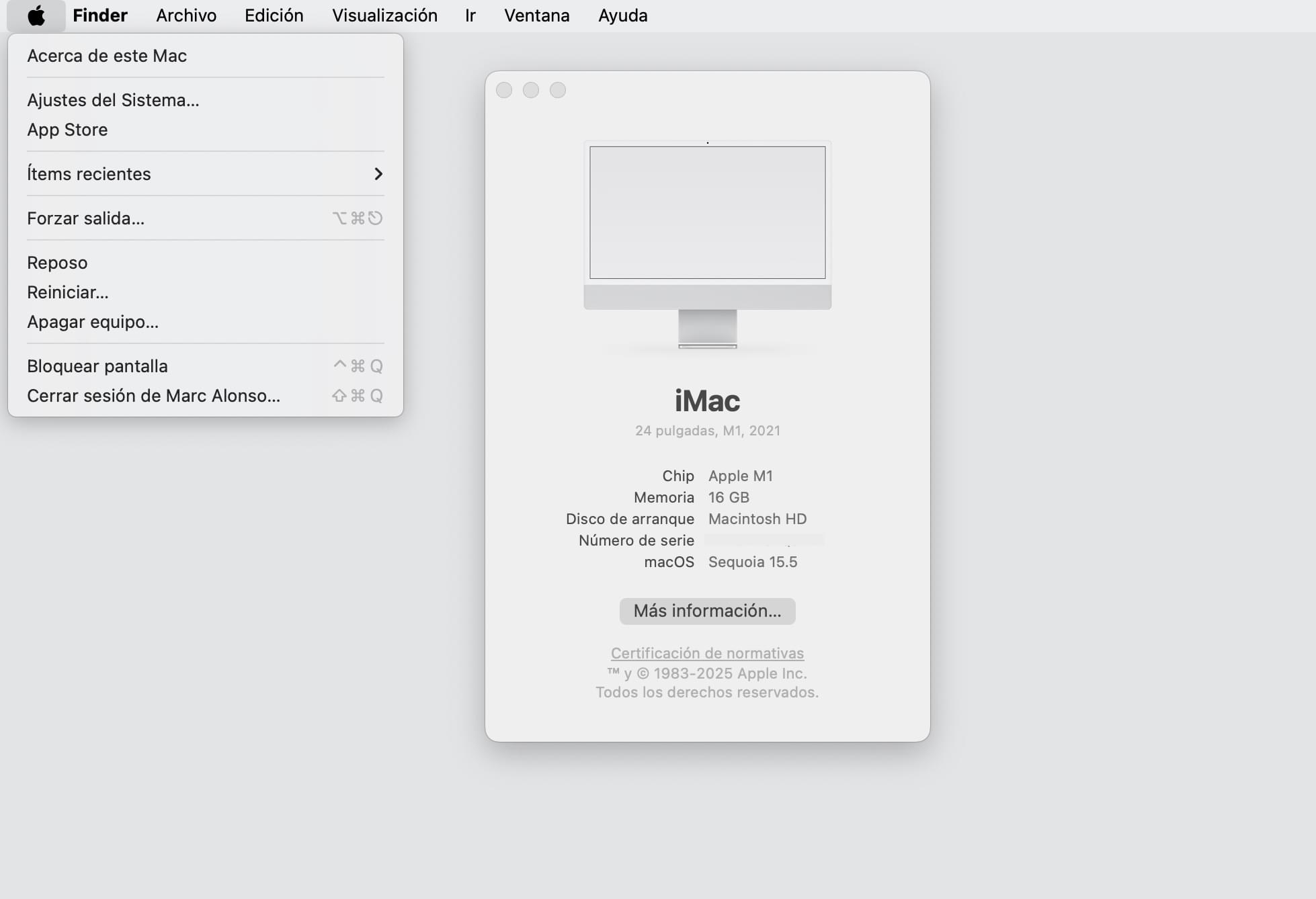Select Apagar equipo option
This screenshot has width=1316, height=899.
click(x=206, y=322)
